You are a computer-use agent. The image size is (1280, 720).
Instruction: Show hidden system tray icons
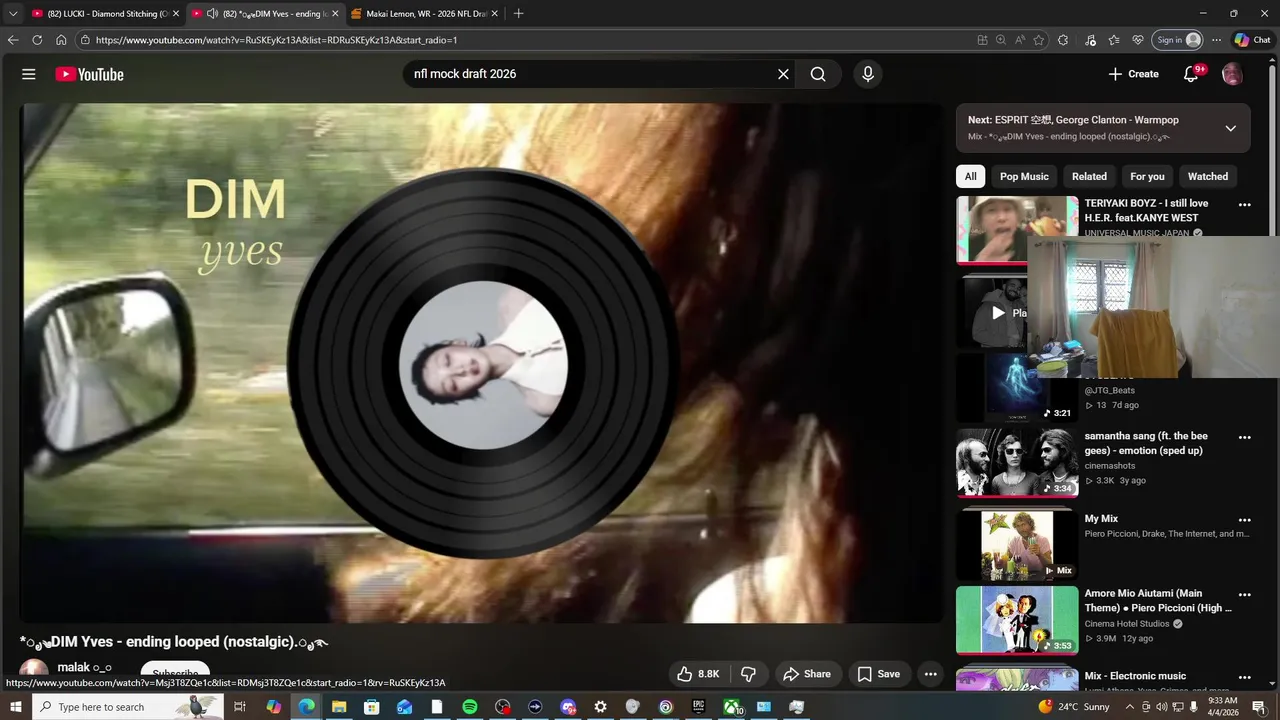(1130, 707)
